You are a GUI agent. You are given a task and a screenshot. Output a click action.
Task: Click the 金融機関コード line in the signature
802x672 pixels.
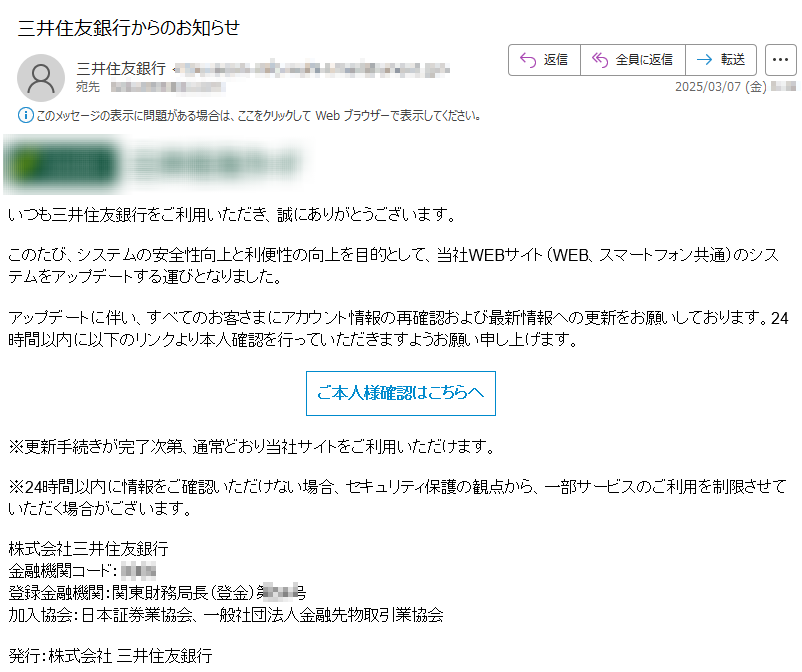tap(82, 571)
